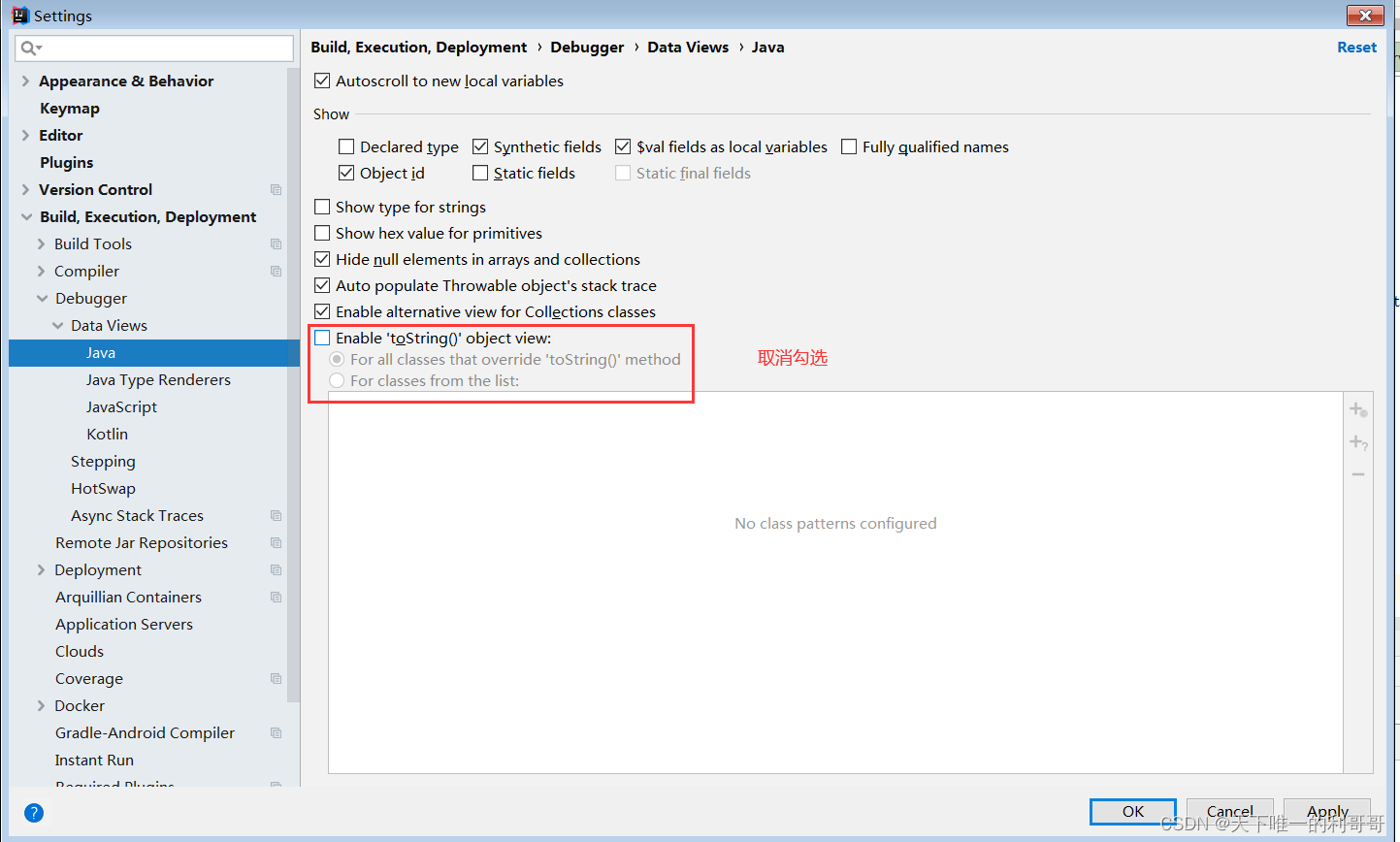
Task: Toggle Enable alternative view for Collections classes
Action: pyautogui.click(x=322, y=311)
